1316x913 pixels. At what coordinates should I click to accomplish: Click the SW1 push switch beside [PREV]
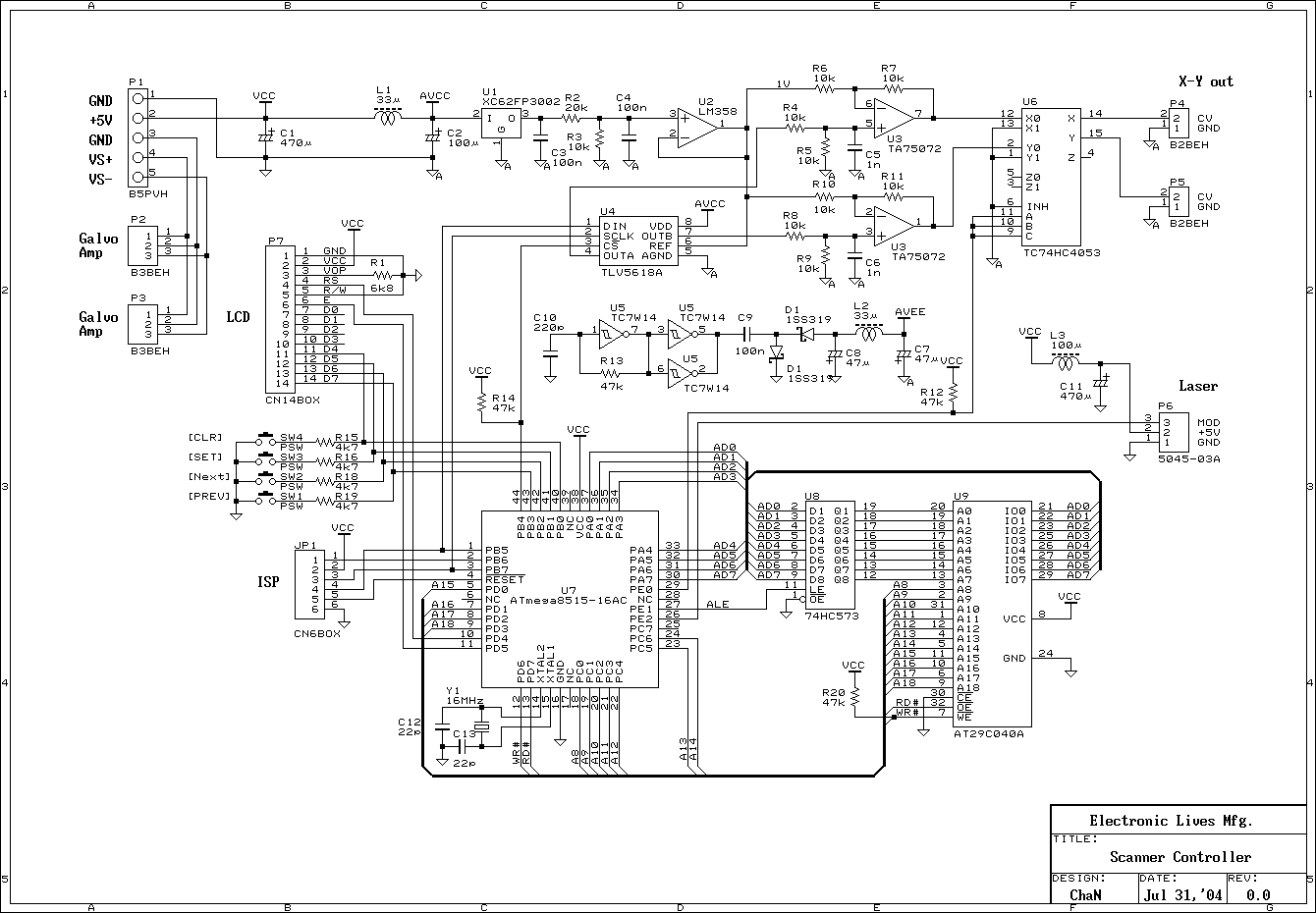[265, 499]
